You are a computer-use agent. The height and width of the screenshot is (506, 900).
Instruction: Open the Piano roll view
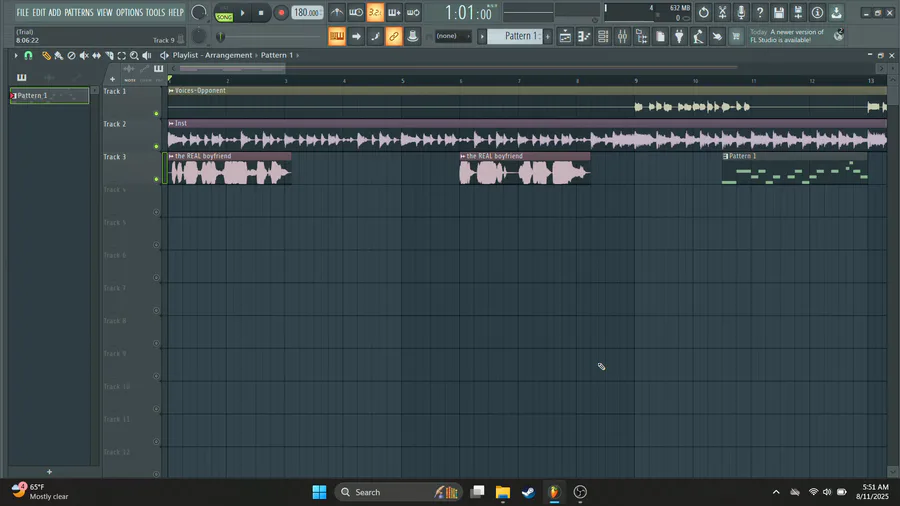(x=584, y=37)
